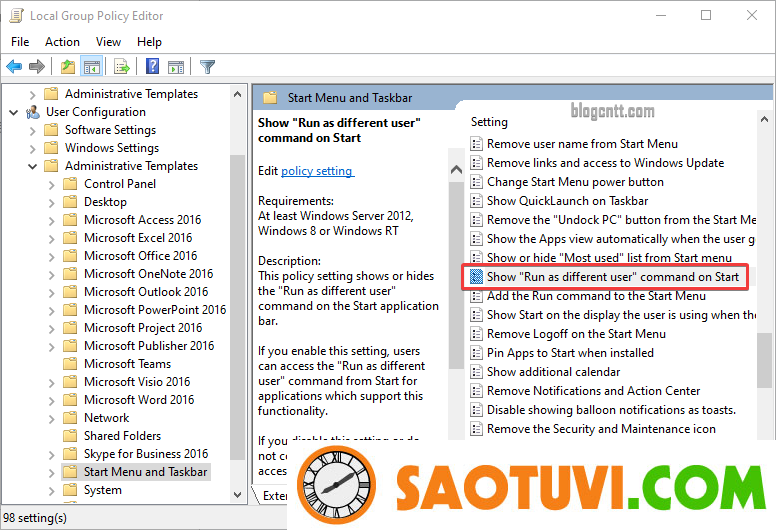Expand the Network tree node
Screen dimensions: 776x530
[x=51, y=419]
